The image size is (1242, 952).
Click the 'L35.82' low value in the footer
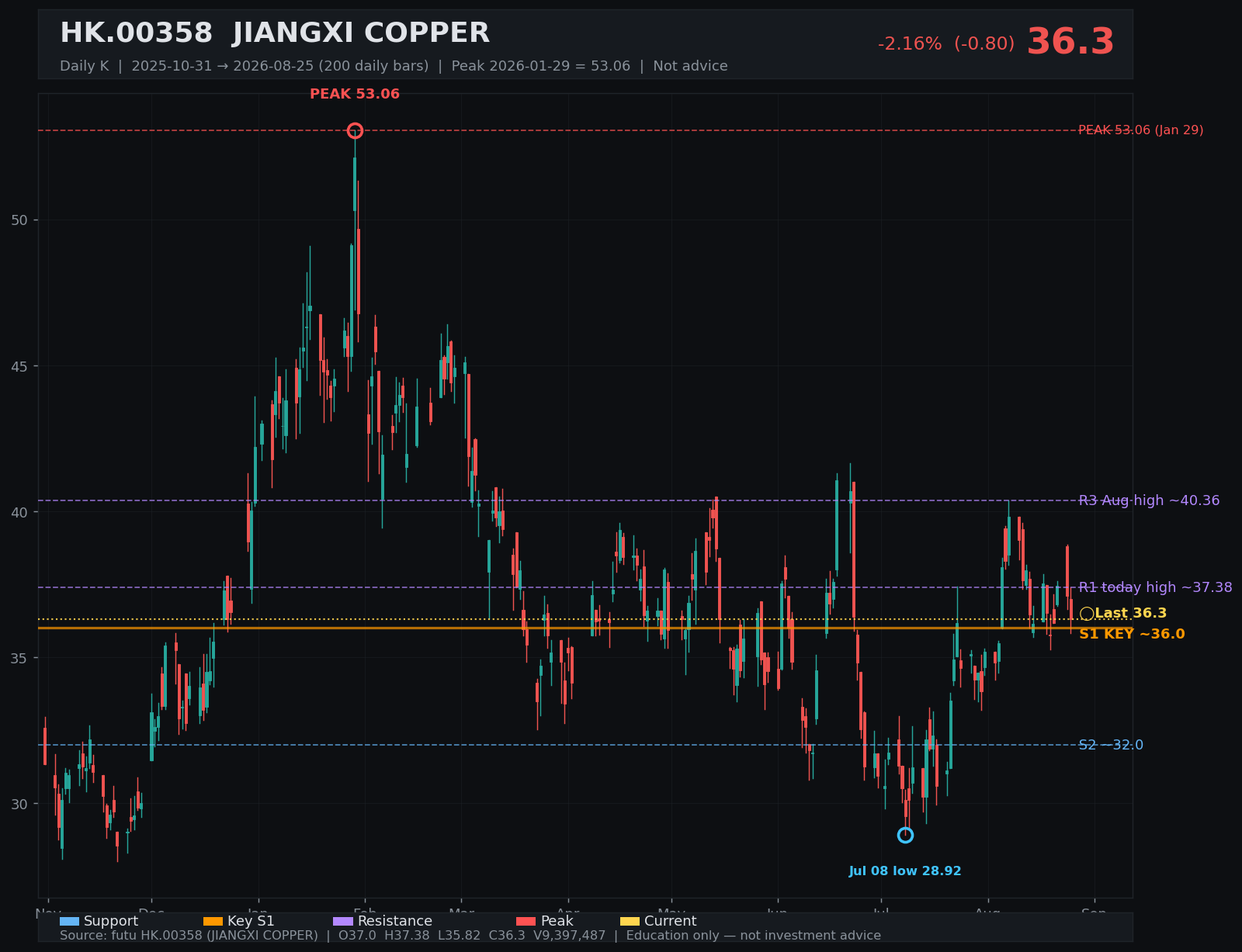pos(460,936)
